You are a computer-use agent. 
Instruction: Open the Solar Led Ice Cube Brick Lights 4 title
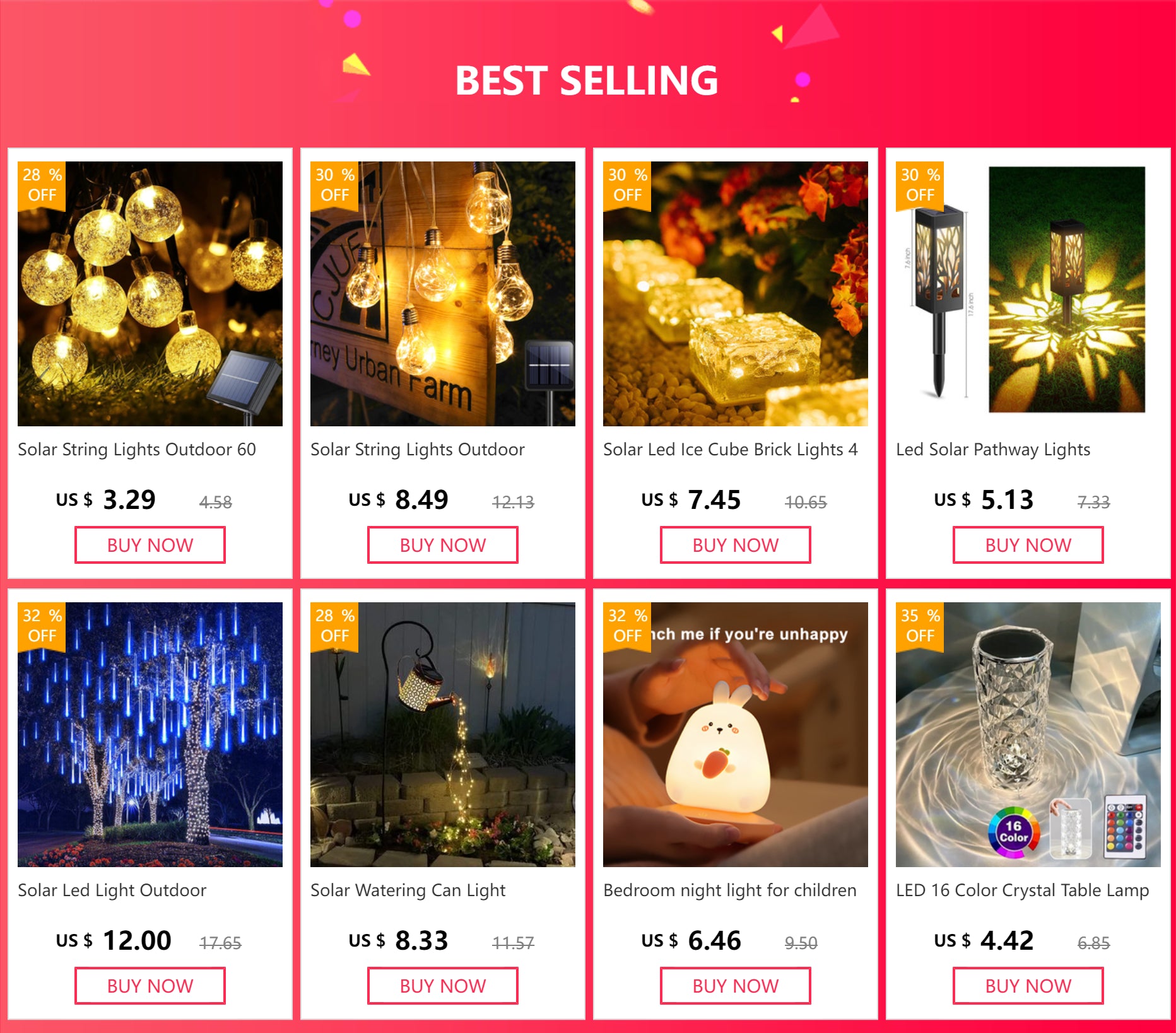[731, 450]
